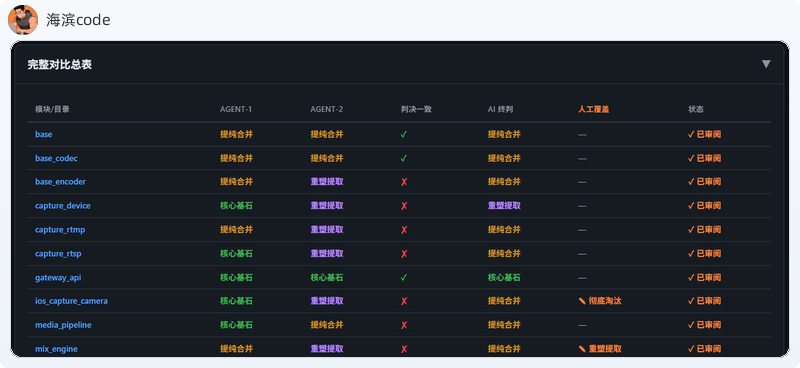Screen dimensions: 800x368
Task: Open the base module link
Action: [x=43, y=134]
